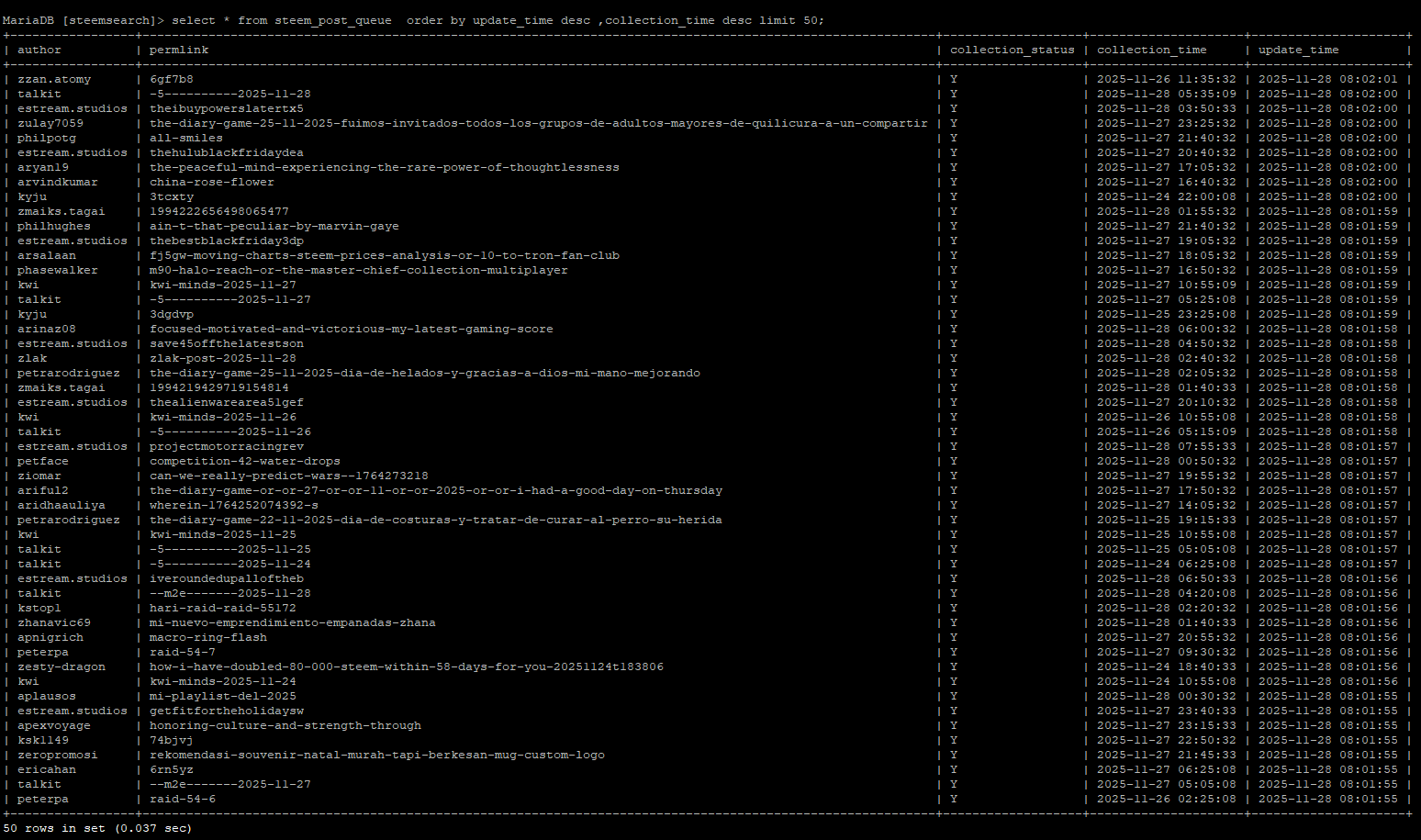Select permlink 'iveroundedupalloftheb'
Screen dimensions: 1421x840
click(x=227, y=578)
